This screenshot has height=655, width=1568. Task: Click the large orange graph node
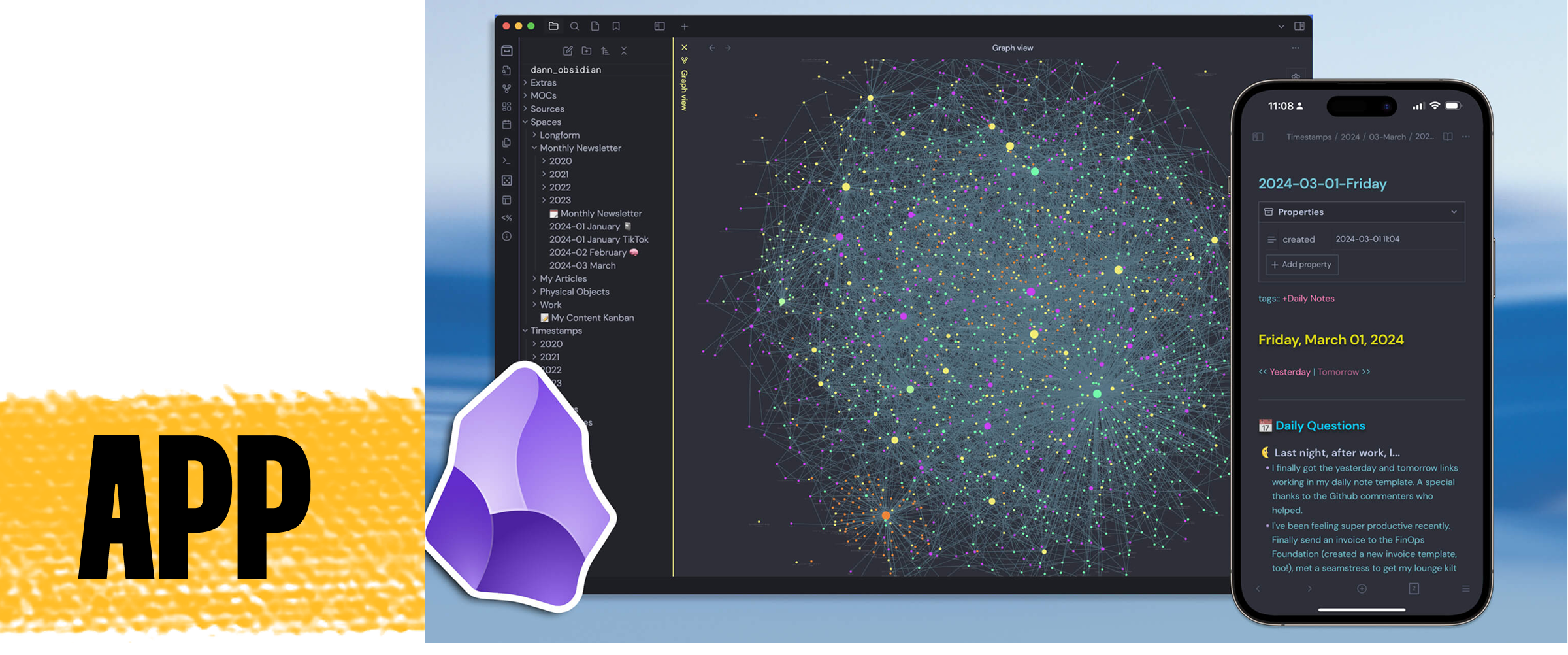coord(886,516)
